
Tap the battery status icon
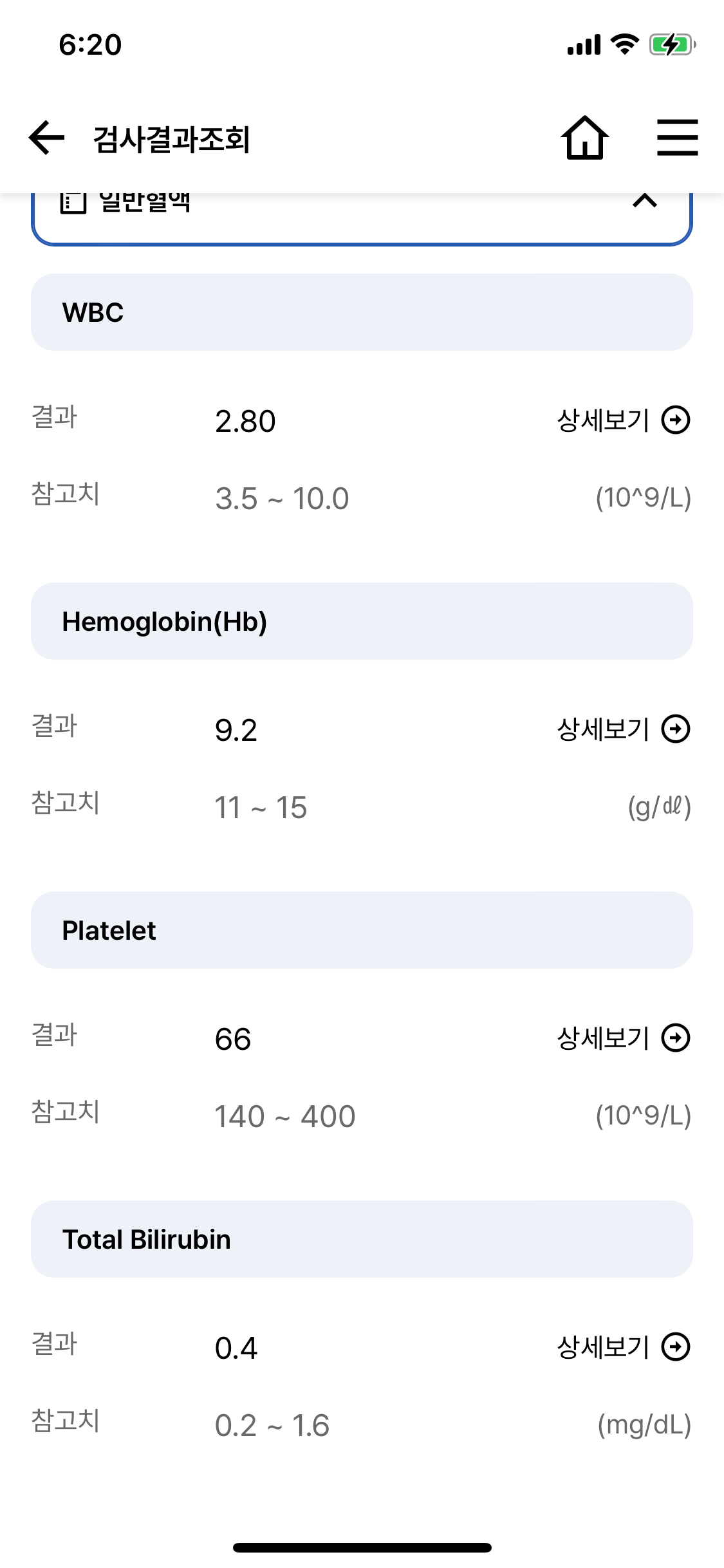click(x=673, y=45)
